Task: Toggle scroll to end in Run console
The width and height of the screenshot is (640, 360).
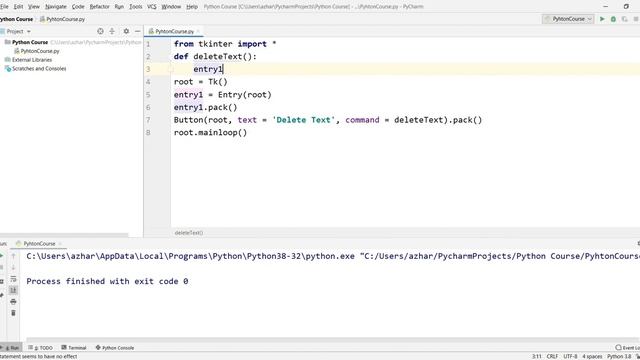Action: (x=13, y=290)
